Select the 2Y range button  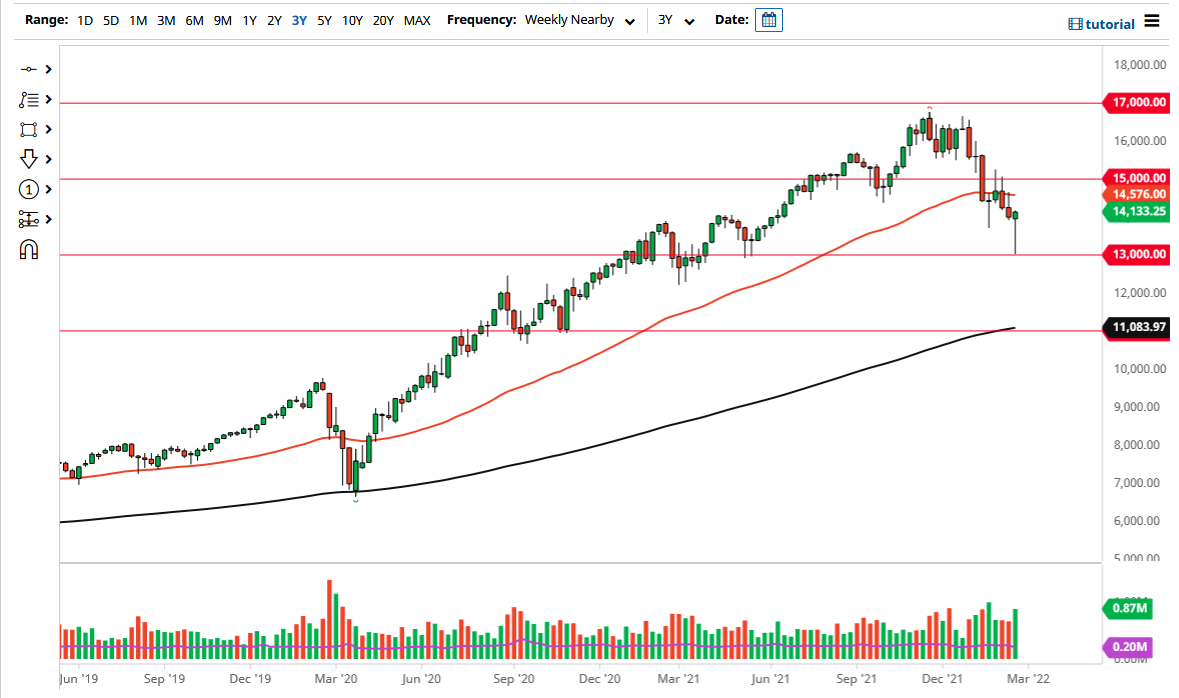(274, 19)
